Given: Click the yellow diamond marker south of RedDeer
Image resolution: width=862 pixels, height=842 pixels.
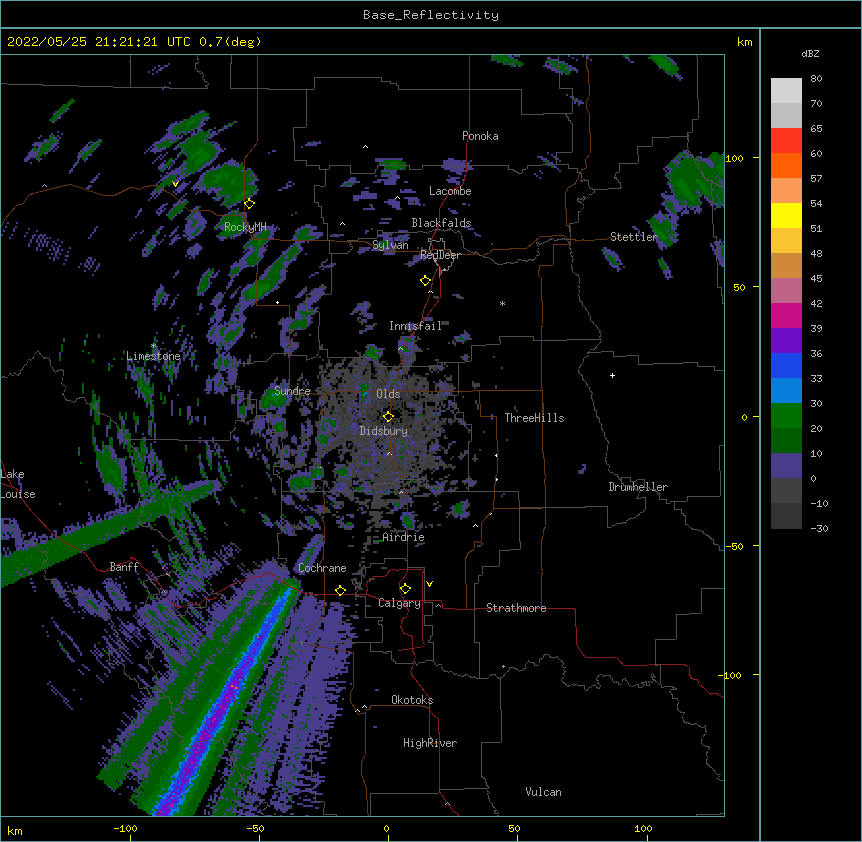Looking at the screenshot, I should point(425,281).
